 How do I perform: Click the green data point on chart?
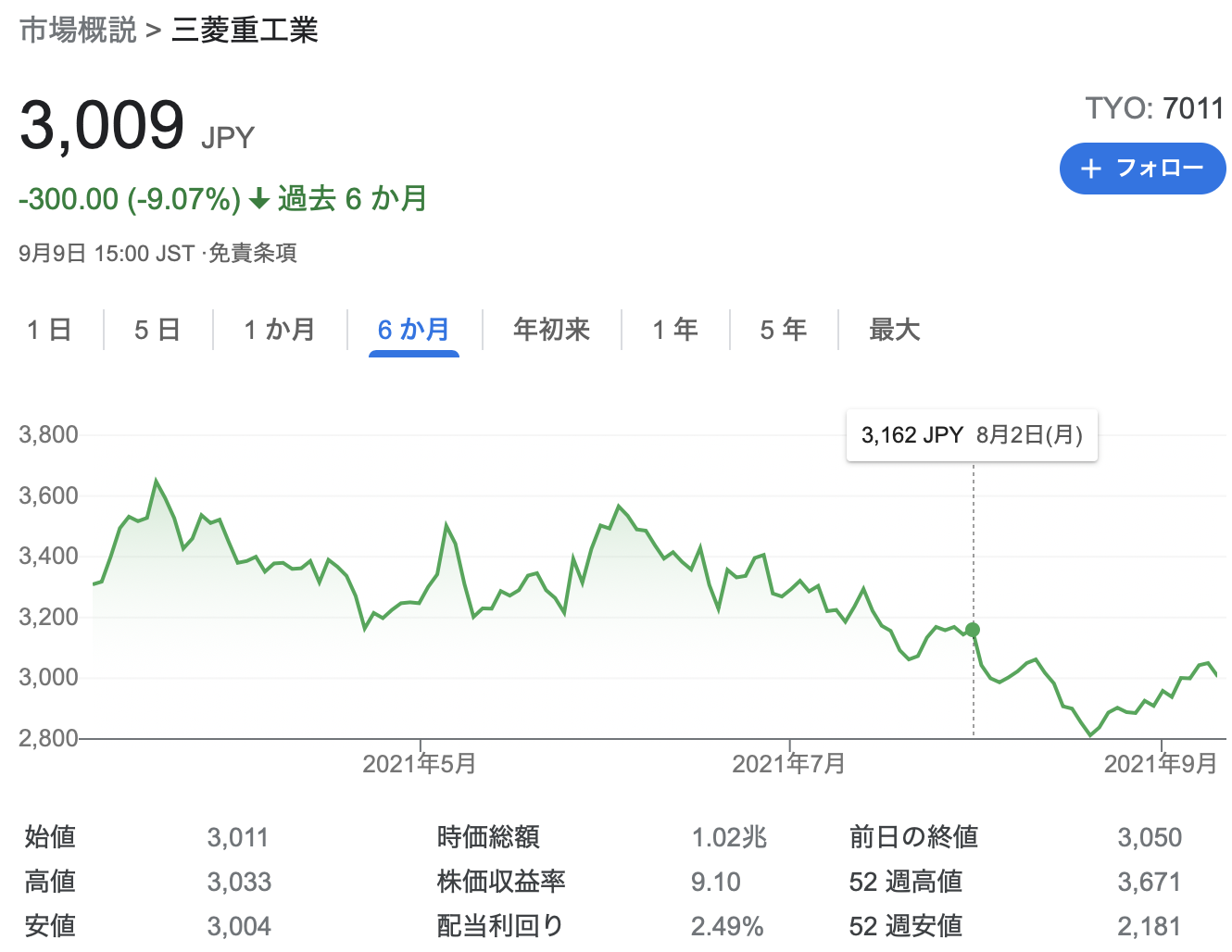[973, 630]
